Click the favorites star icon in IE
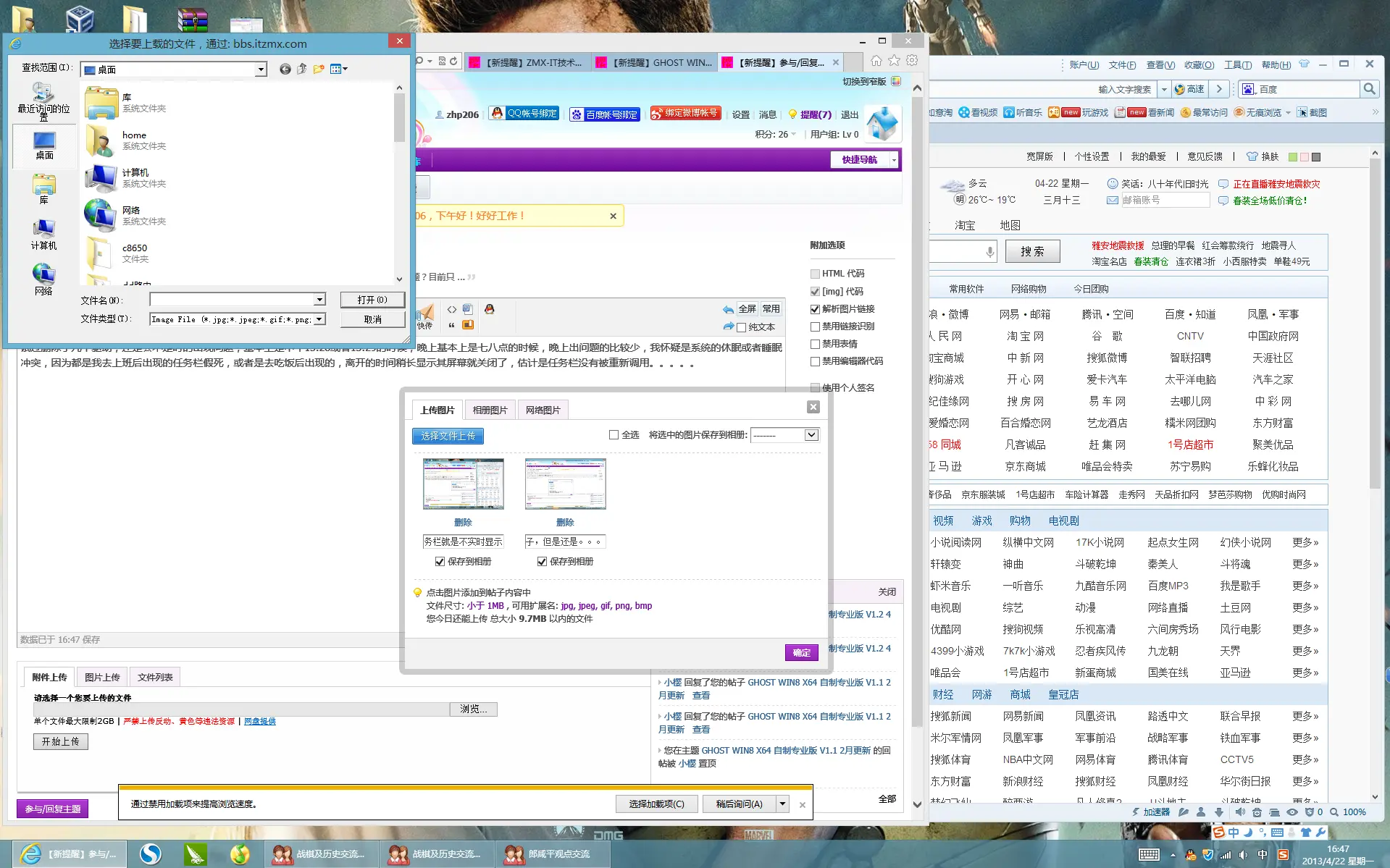This screenshot has width=1390, height=868. pos(895,61)
